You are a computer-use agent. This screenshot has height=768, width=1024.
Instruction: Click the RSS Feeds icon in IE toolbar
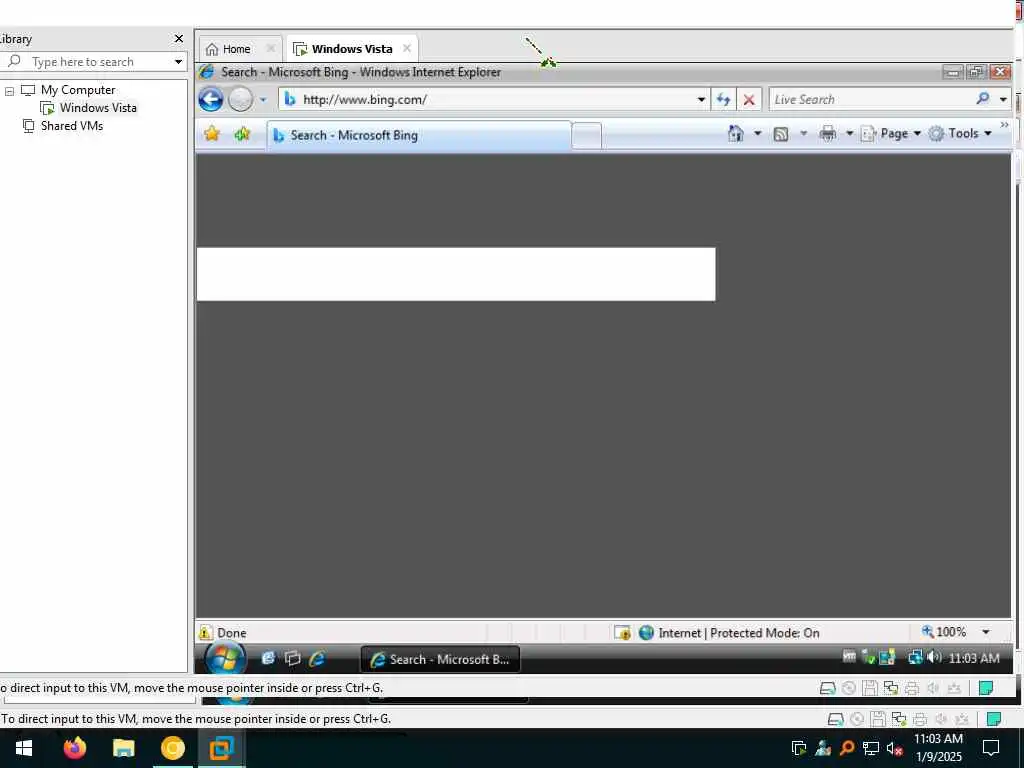[781, 134]
